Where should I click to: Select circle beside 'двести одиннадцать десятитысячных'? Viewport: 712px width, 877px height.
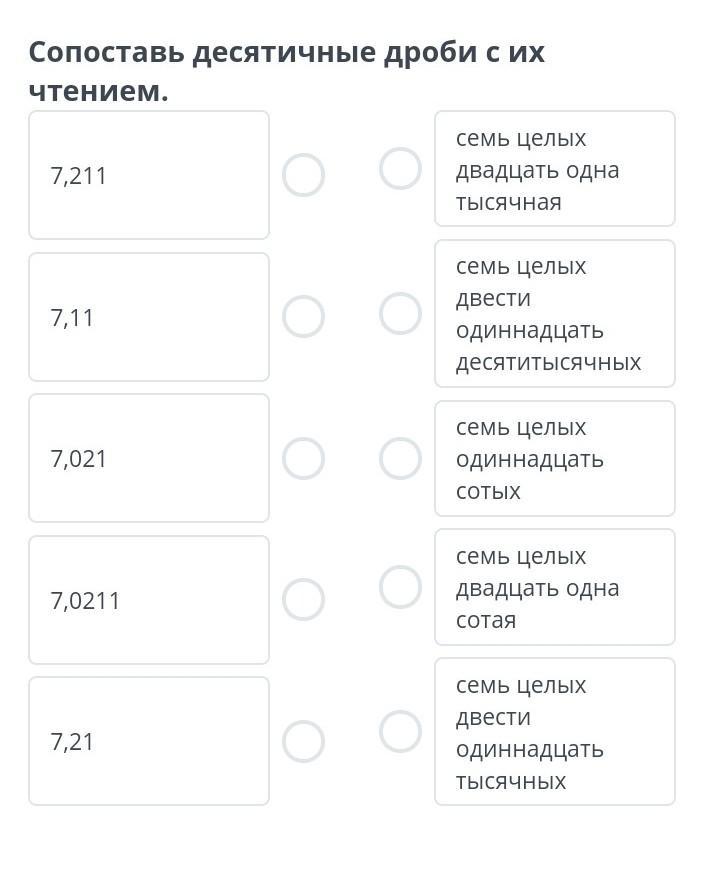(x=400, y=313)
